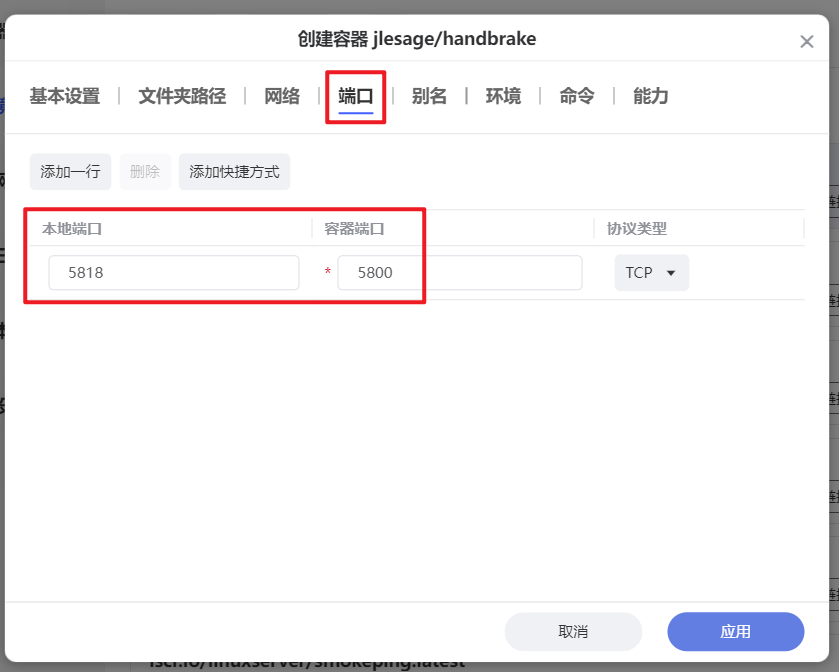Click the 删除 button
839x672 pixels.
[x=145, y=172]
